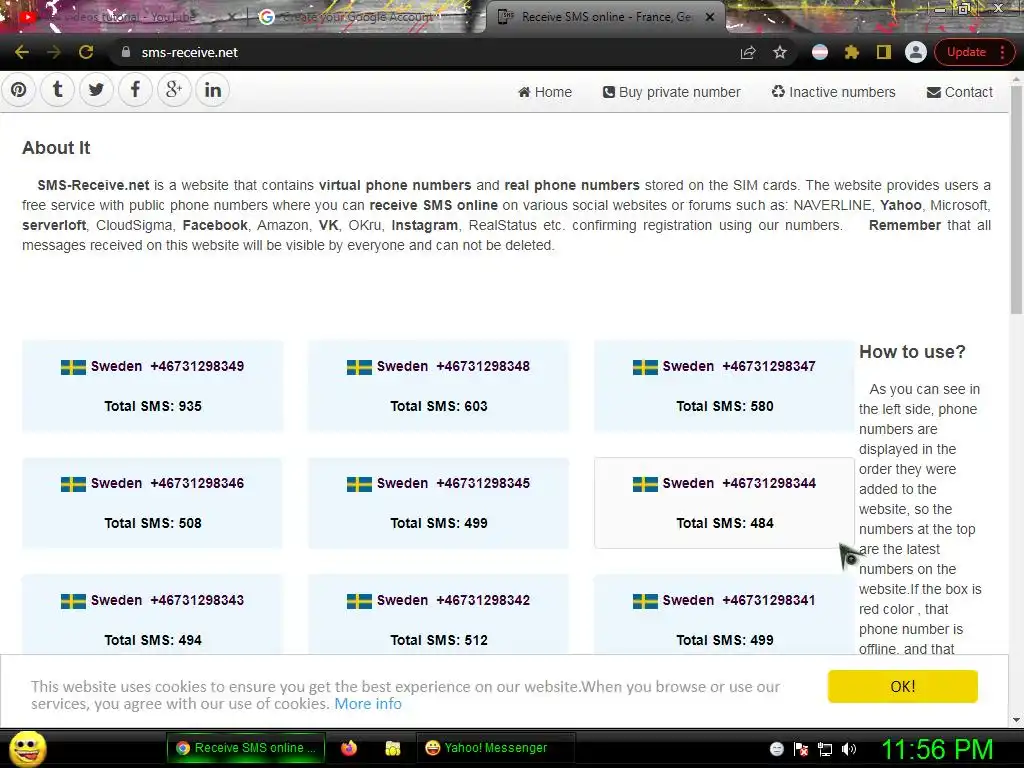Open the yellow folder taskbar icon
1024x768 pixels.
pyautogui.click(x=392, y=748)
